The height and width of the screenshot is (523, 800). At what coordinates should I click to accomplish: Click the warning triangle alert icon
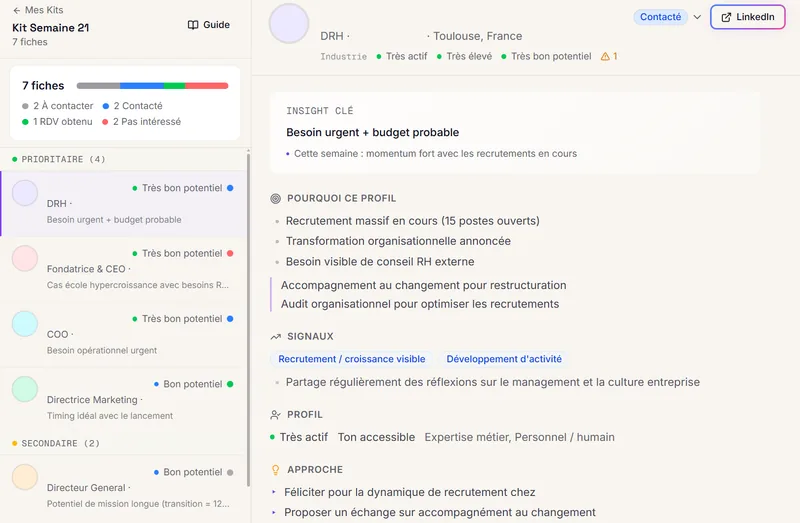605,57
